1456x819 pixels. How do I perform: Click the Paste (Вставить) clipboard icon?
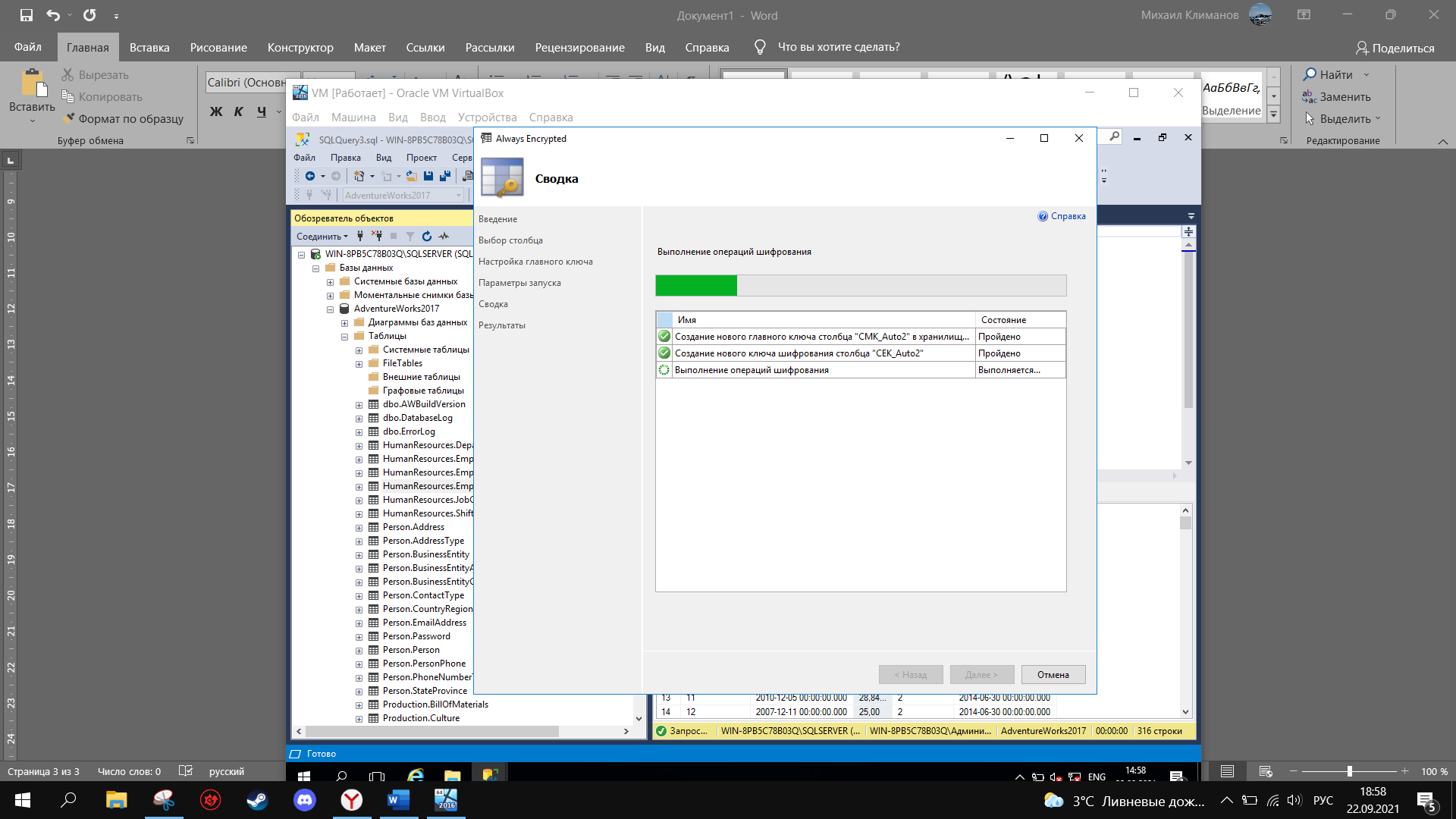(33, 83)
